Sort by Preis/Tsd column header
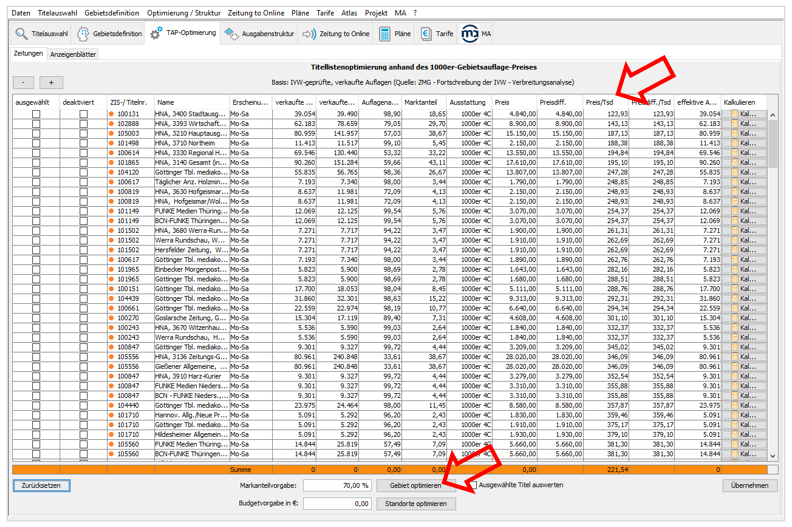The width and height of the screenshot is (792, 527). point(600,102)
